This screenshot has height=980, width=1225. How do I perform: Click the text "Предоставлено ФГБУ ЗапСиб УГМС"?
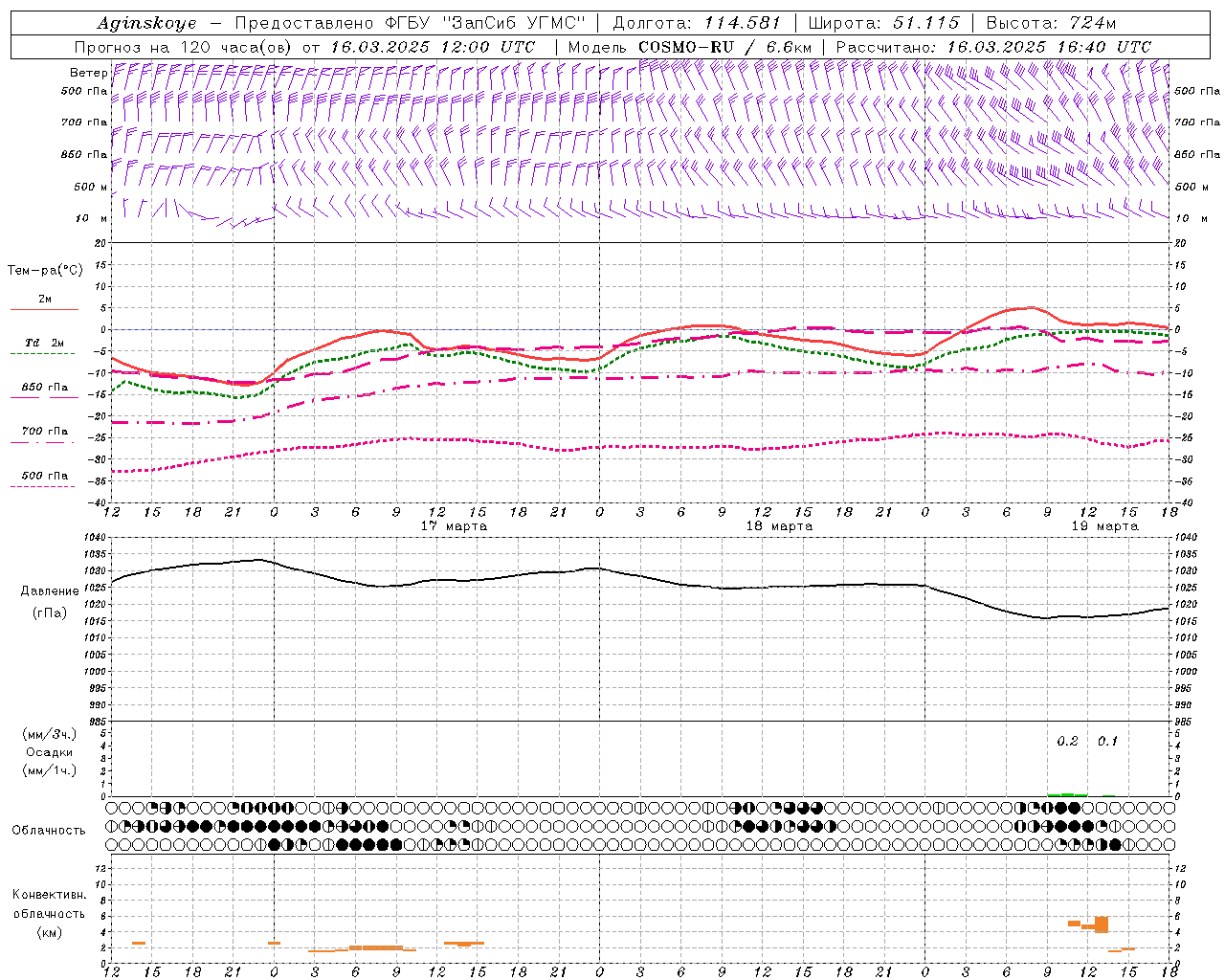tap(410, 23)
